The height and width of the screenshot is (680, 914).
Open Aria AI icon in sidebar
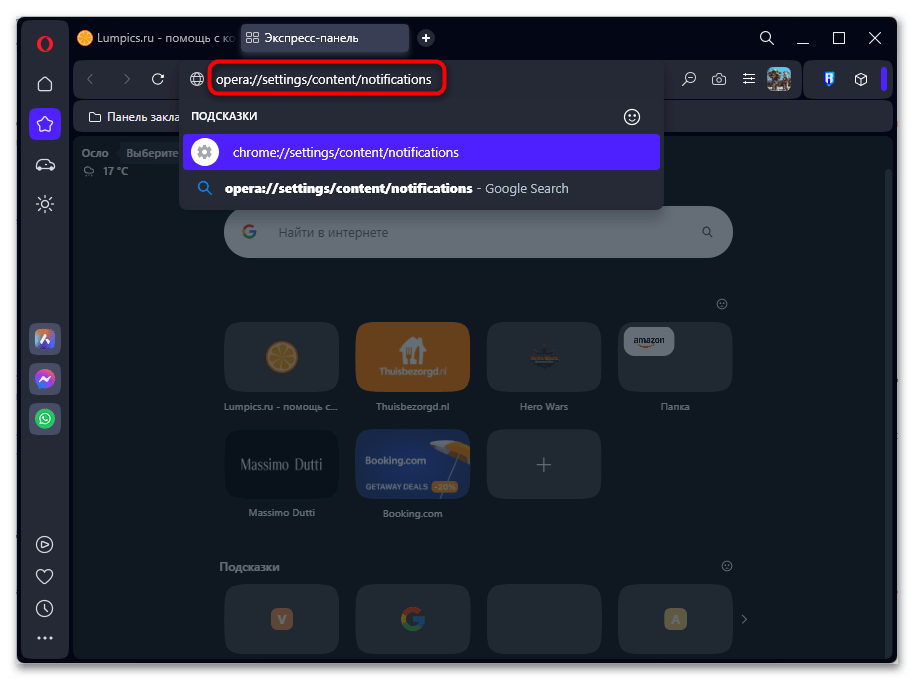[44, 339]
